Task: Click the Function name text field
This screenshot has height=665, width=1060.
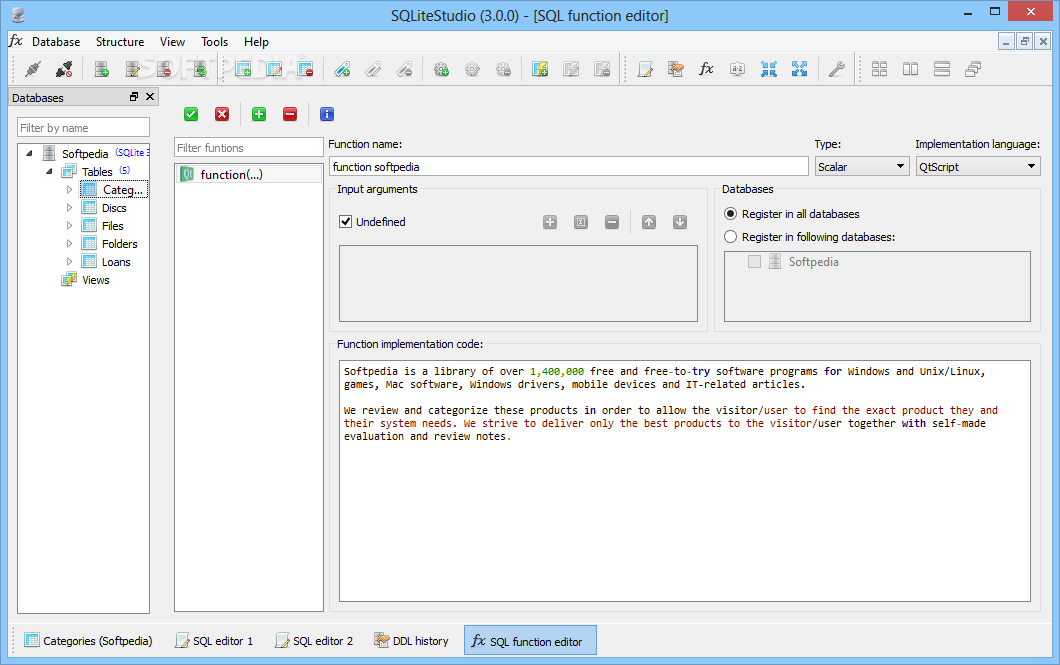Action: pos(569,166)
